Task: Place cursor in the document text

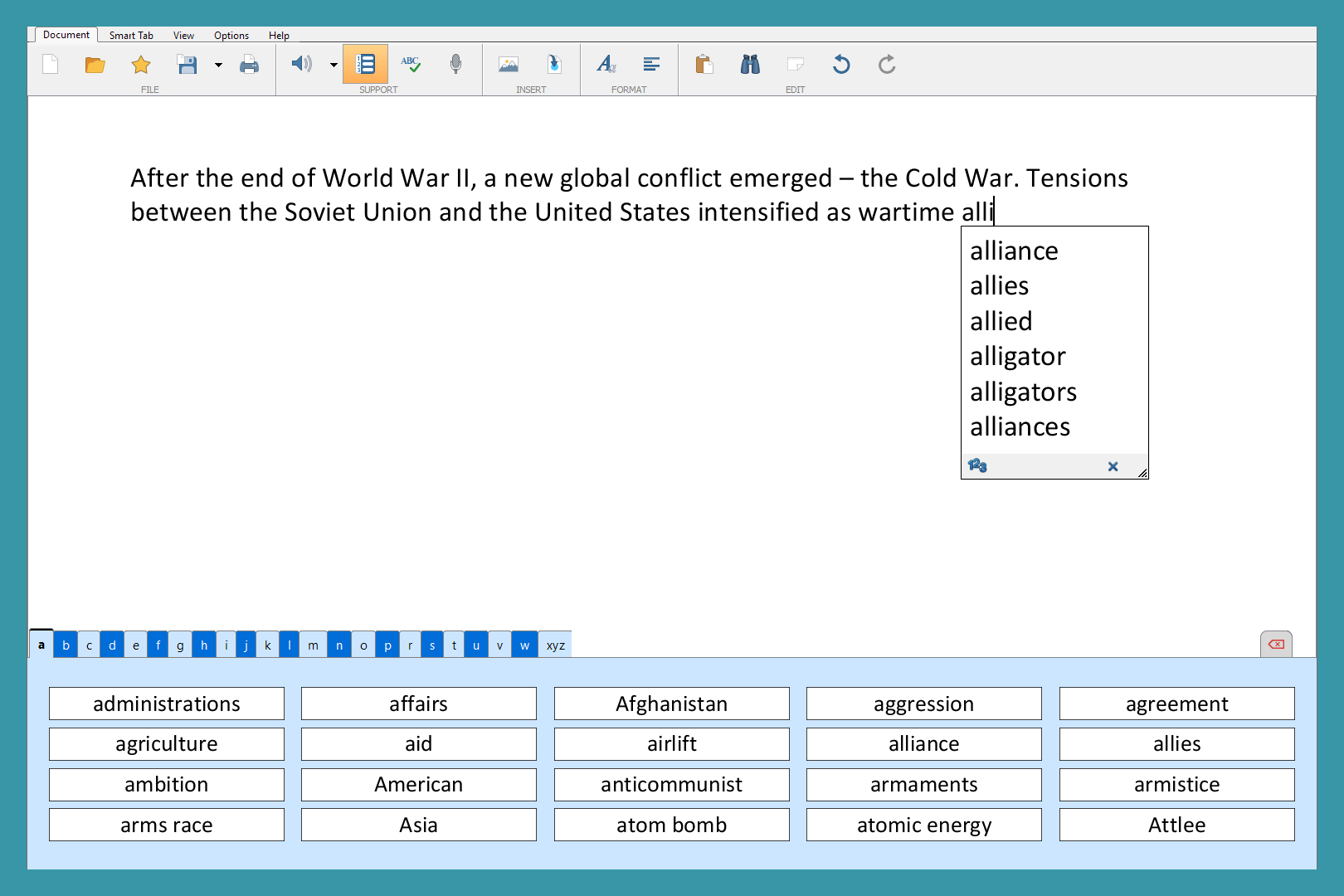Action: click(629, 195)
